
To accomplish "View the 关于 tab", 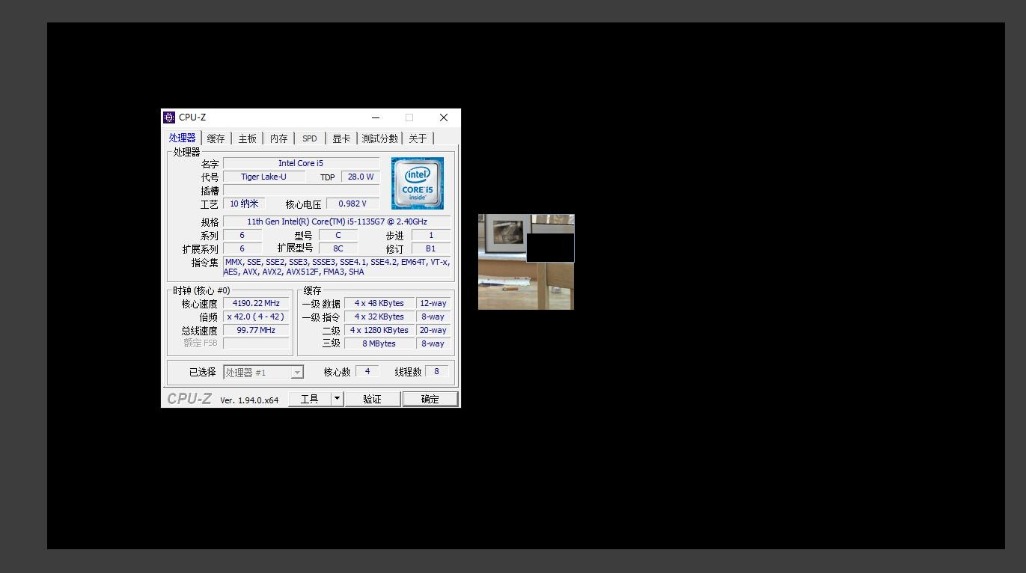I will 418,139.
